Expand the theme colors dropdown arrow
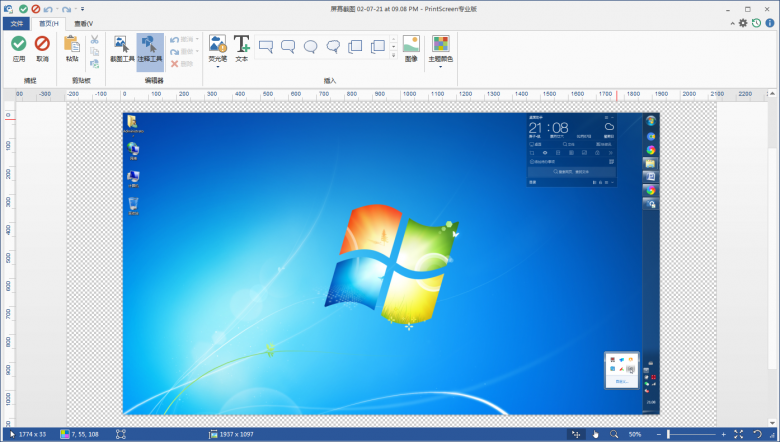Screen dimensions: 780x442 point(441,67)
